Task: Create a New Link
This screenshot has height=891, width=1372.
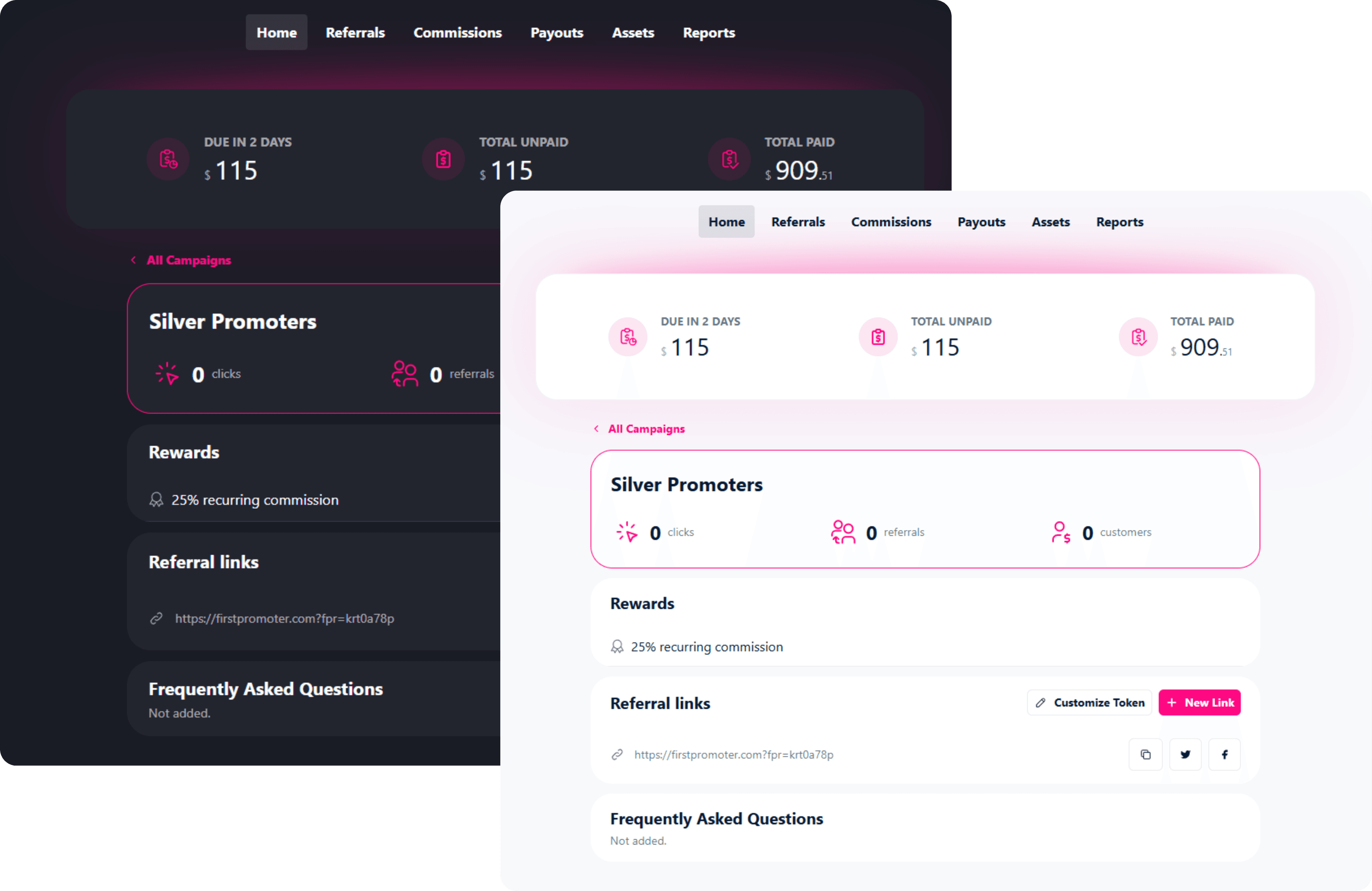Action: pos(1199,702)
